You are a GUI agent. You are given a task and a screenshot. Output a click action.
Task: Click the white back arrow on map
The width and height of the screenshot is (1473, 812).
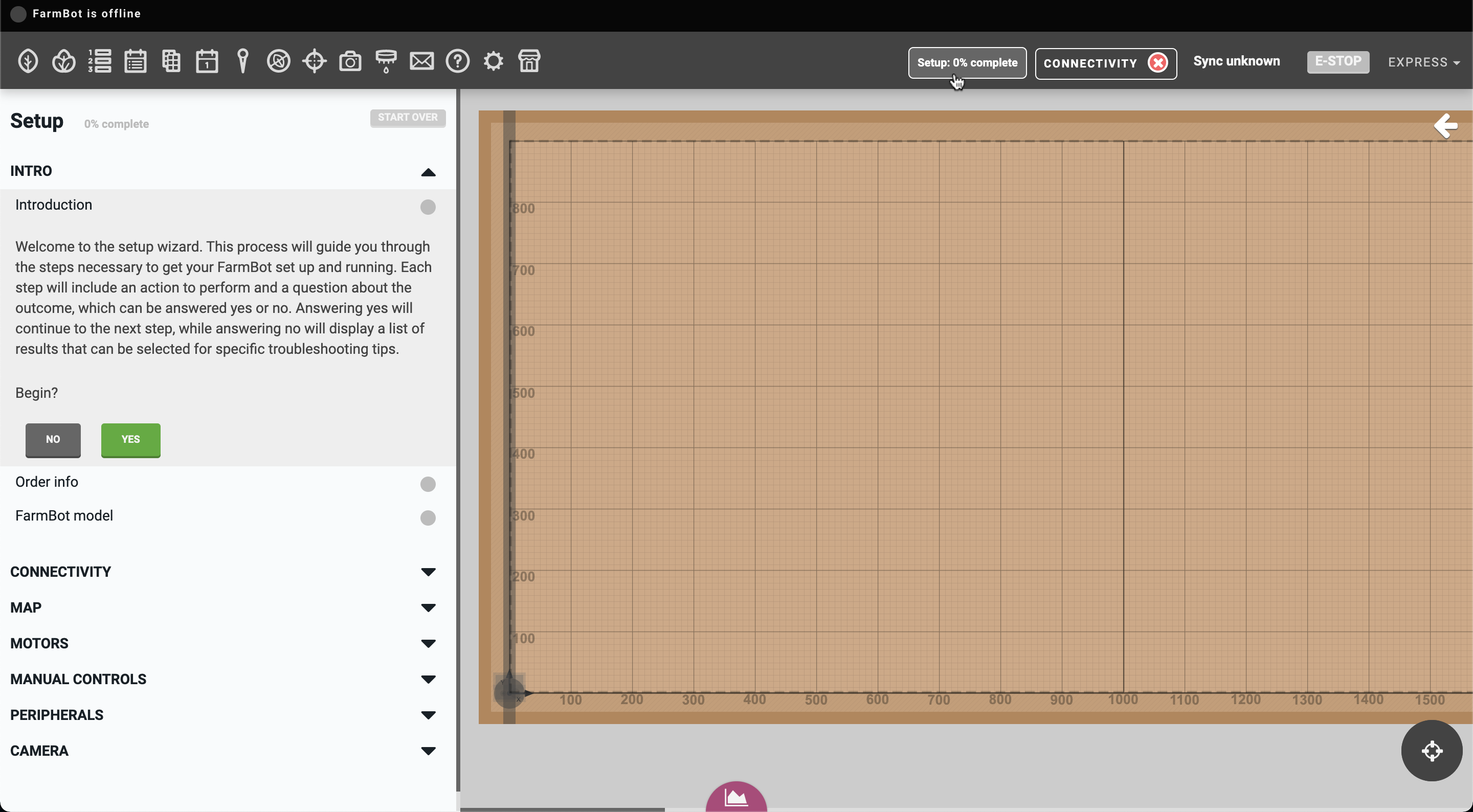tap(1445, 126)
